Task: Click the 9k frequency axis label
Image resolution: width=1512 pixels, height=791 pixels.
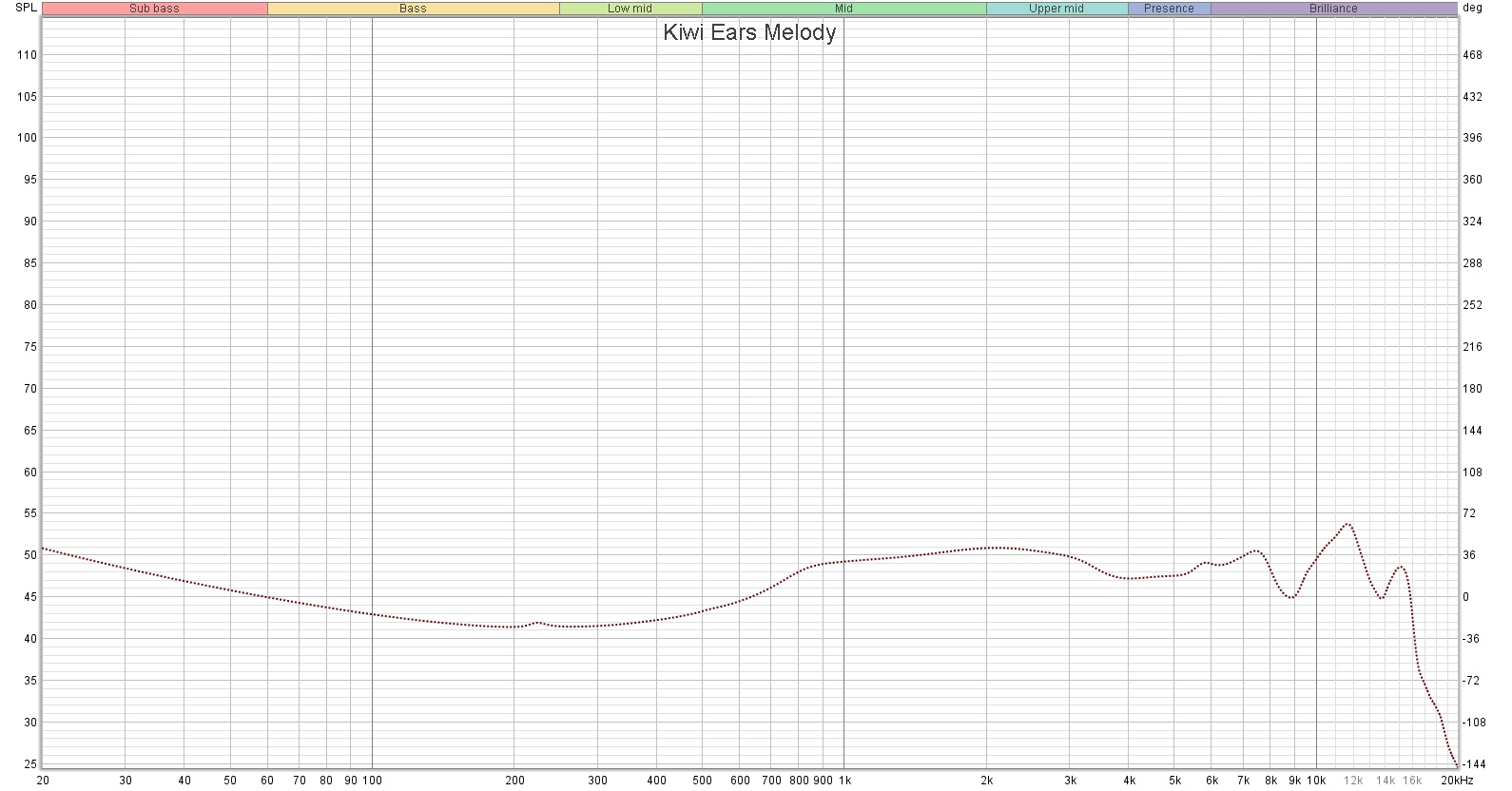Action: click(1295, 781)
